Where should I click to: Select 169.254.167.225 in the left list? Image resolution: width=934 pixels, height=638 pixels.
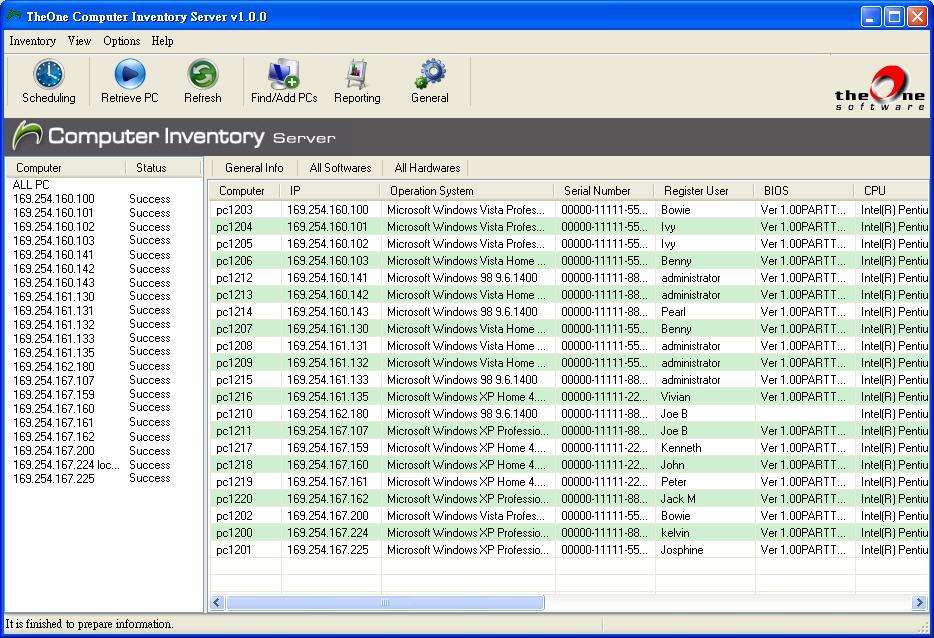tap(54, 479)
